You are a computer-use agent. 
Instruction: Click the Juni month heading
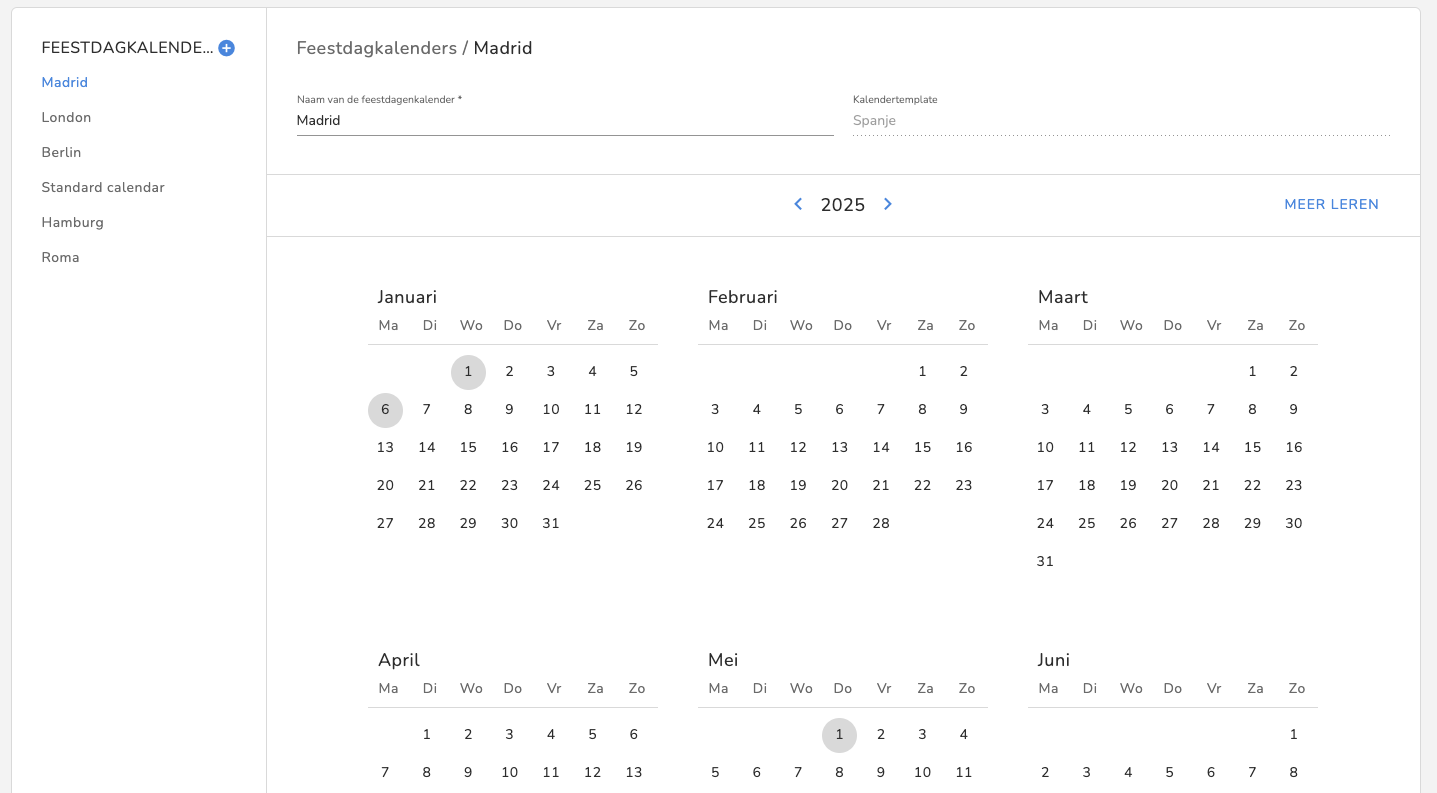click(1054, 660)
